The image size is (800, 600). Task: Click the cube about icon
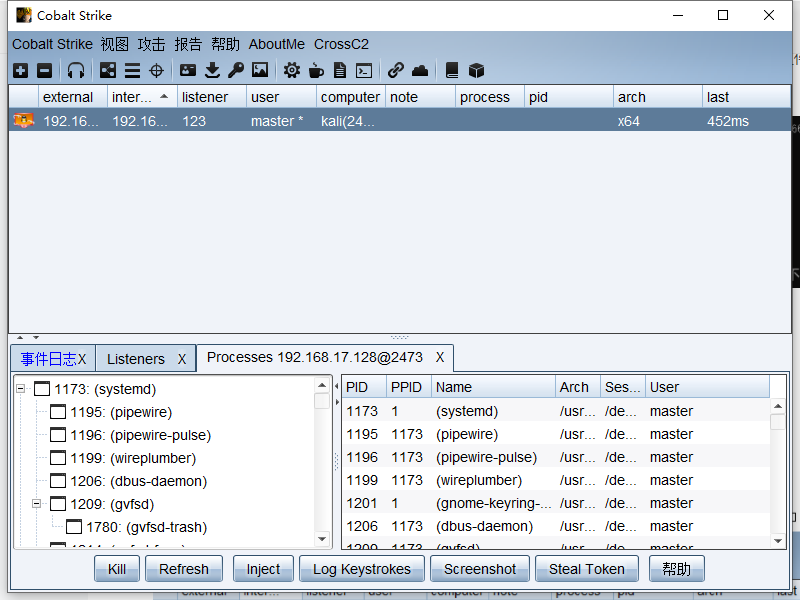tap(476, 70)
